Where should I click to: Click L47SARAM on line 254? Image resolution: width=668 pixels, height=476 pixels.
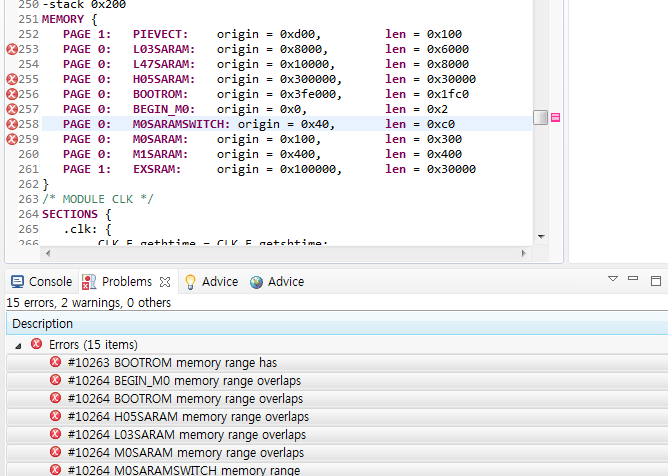(164, 64)
